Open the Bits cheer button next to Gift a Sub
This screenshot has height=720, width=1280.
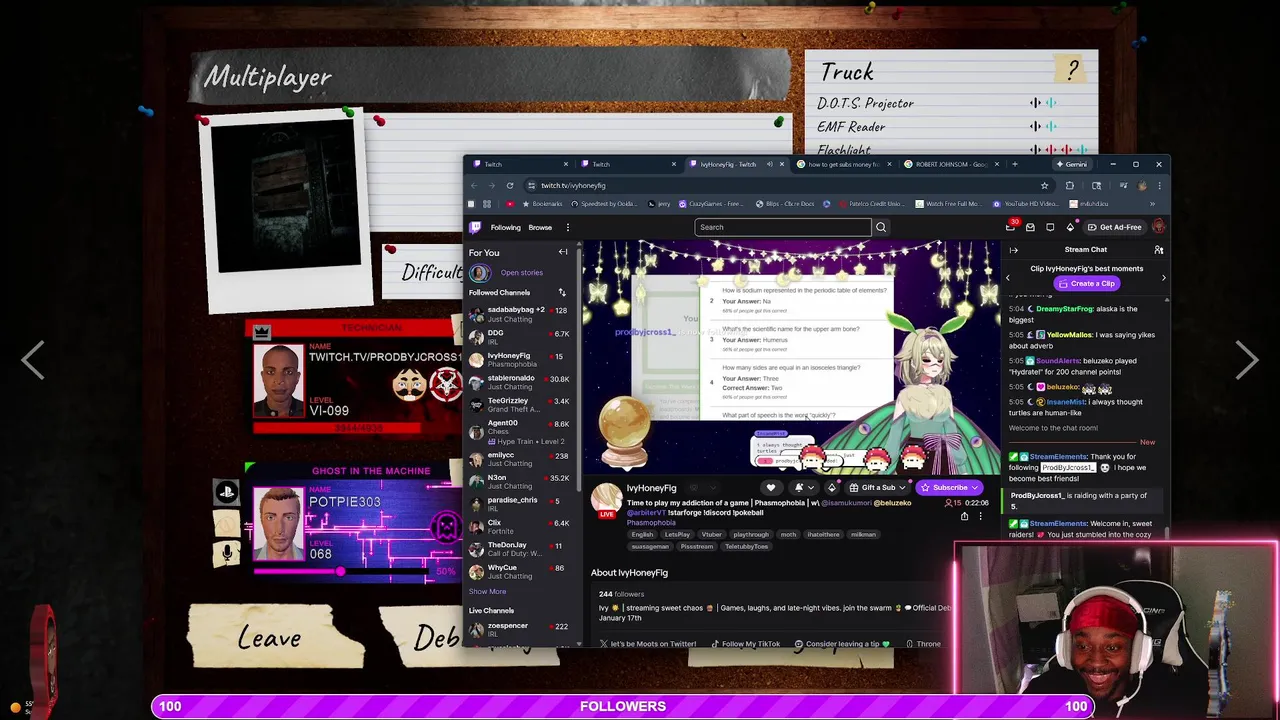[x=831, y=488]
